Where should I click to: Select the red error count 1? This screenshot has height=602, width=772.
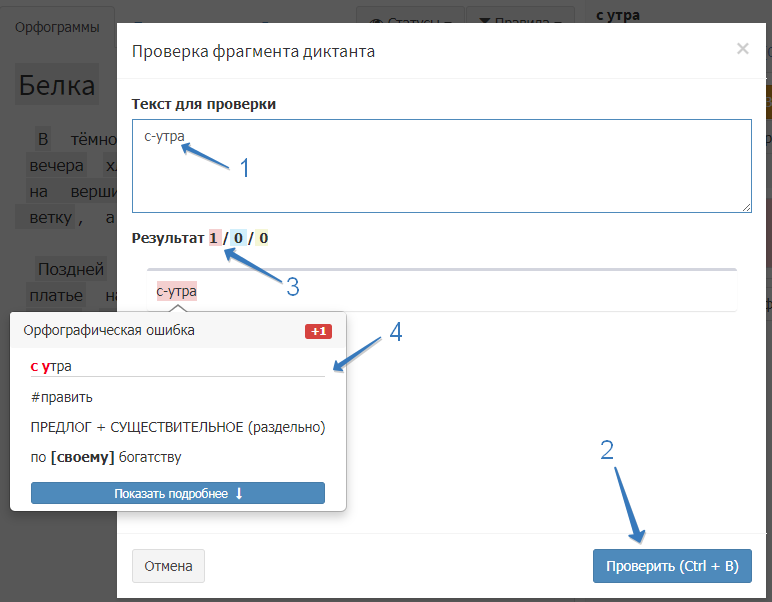213,238
